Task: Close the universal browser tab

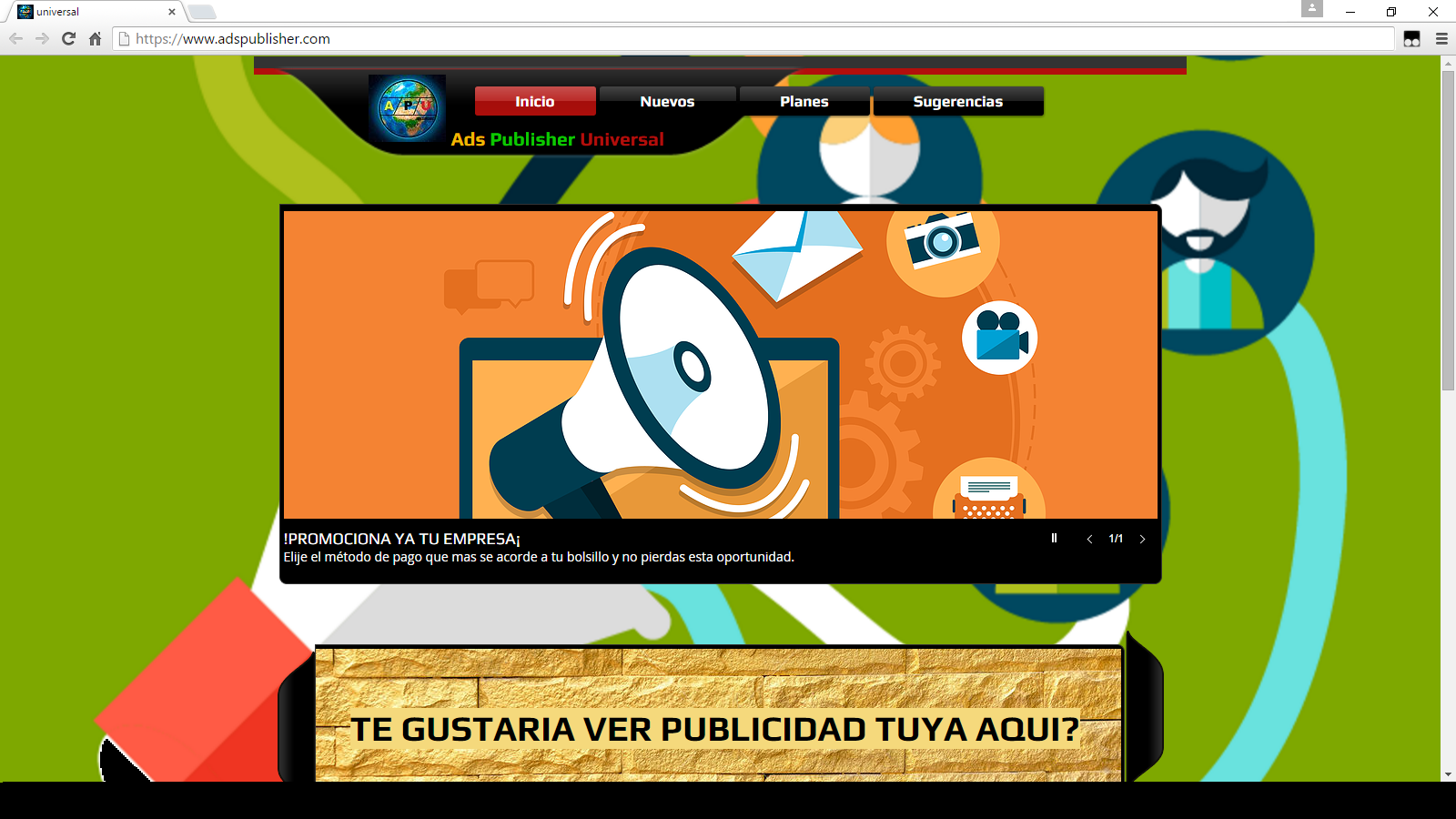Action: [x=171, y=12]
